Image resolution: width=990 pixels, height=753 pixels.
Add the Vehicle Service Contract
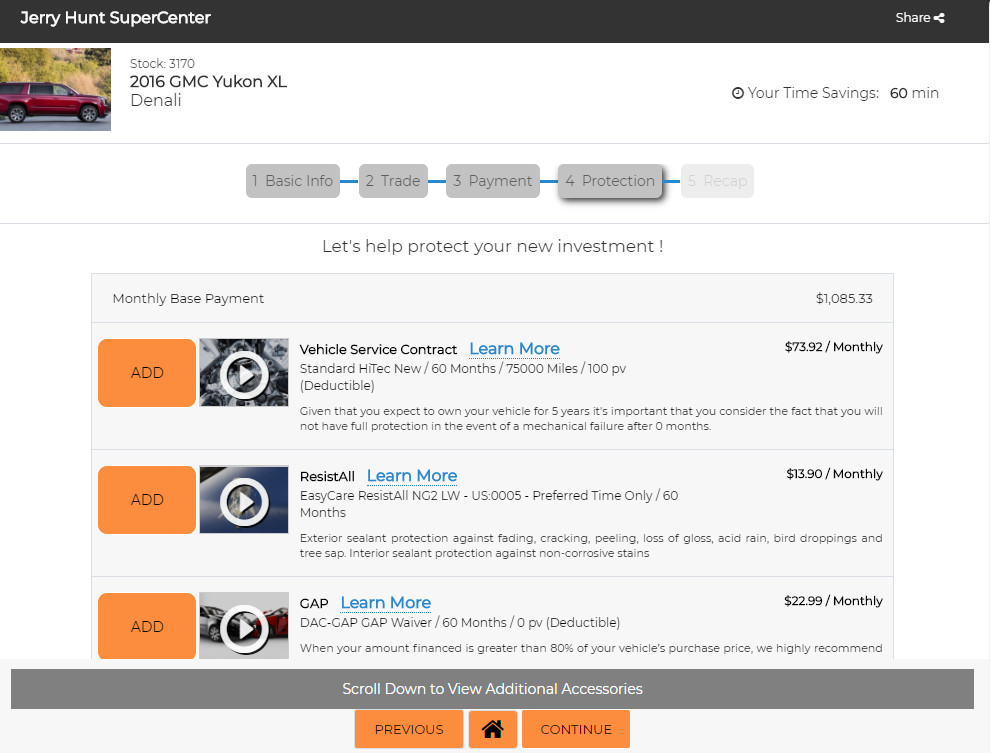pyautogui.click(x=147, y=373)
